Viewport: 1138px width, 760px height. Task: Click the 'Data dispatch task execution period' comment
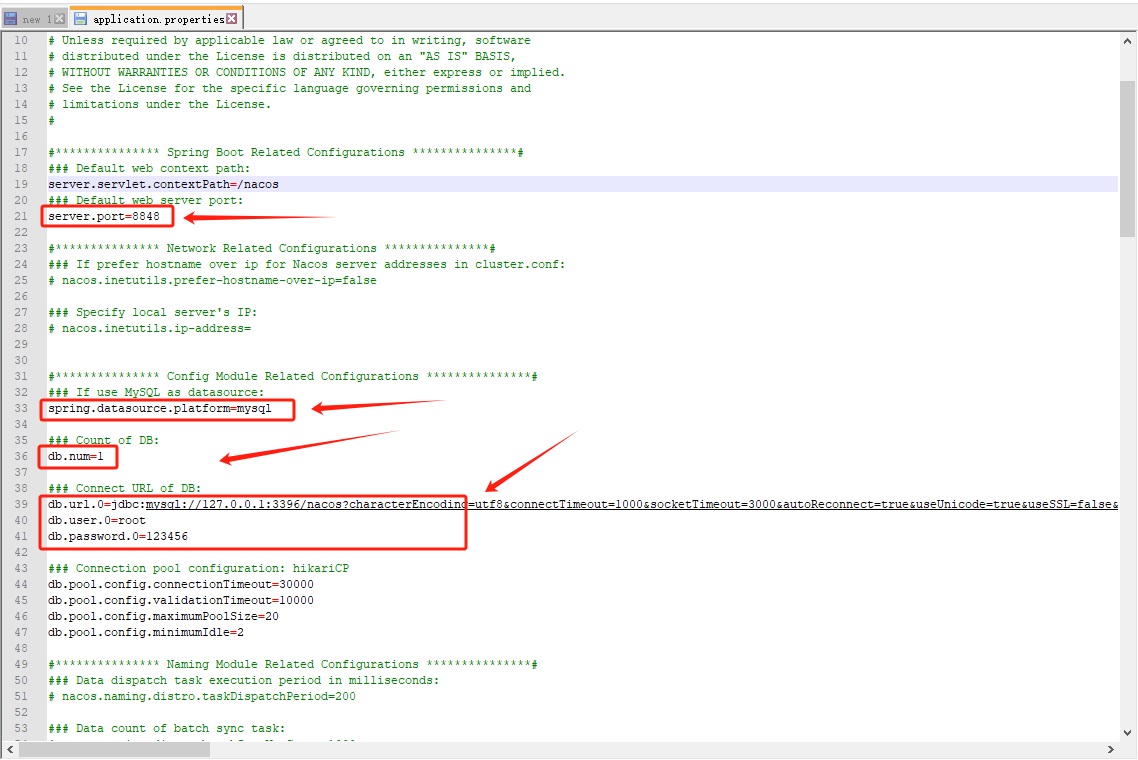tap(244, 680)
